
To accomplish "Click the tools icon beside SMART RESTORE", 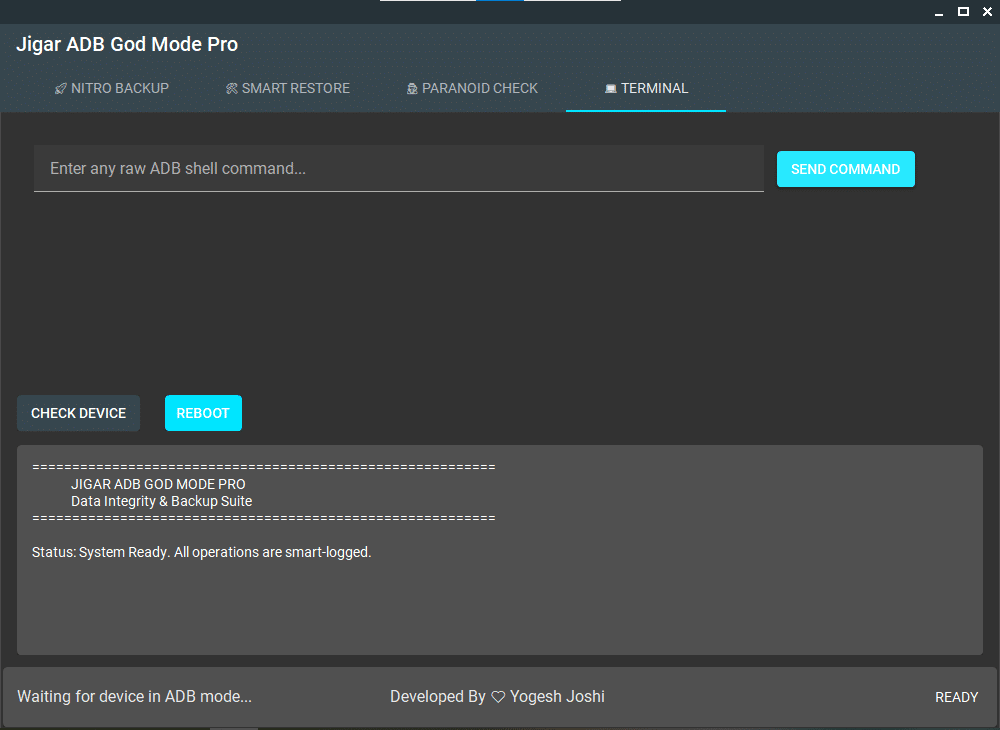I will pos(232,88).
